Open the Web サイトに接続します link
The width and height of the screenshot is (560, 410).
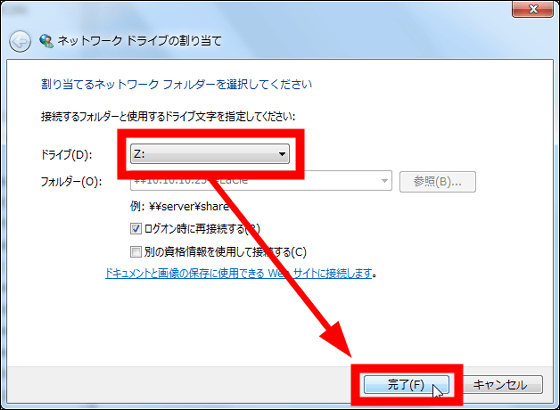point(238,274)
